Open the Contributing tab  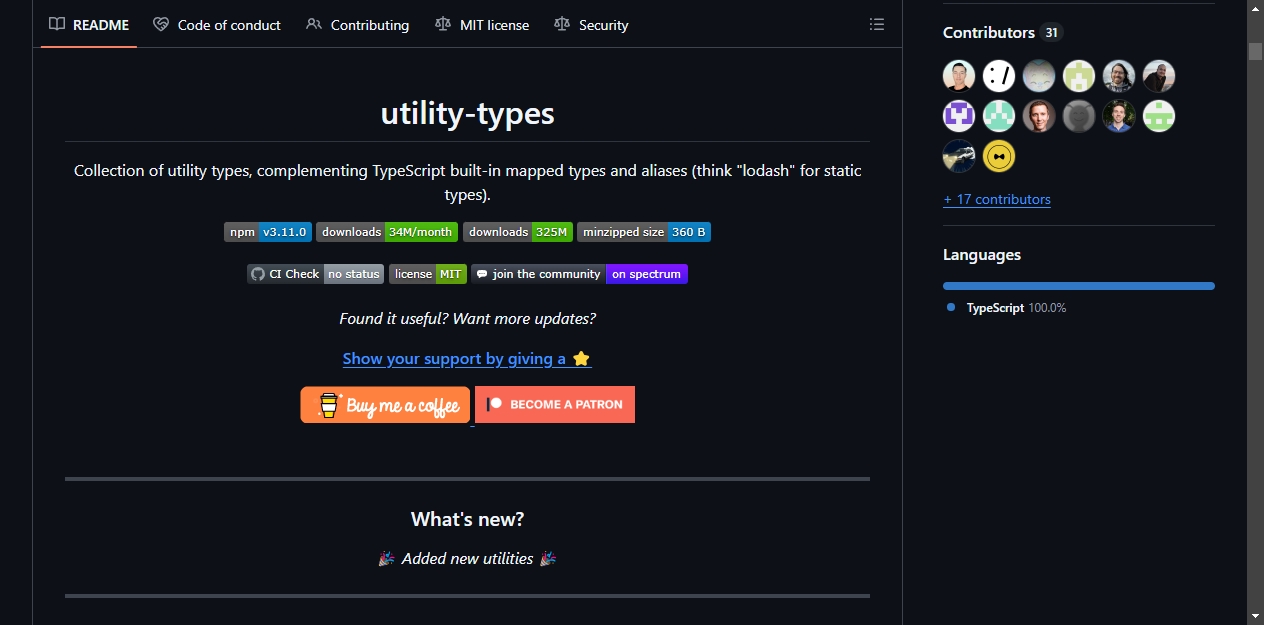pos(357,25)
